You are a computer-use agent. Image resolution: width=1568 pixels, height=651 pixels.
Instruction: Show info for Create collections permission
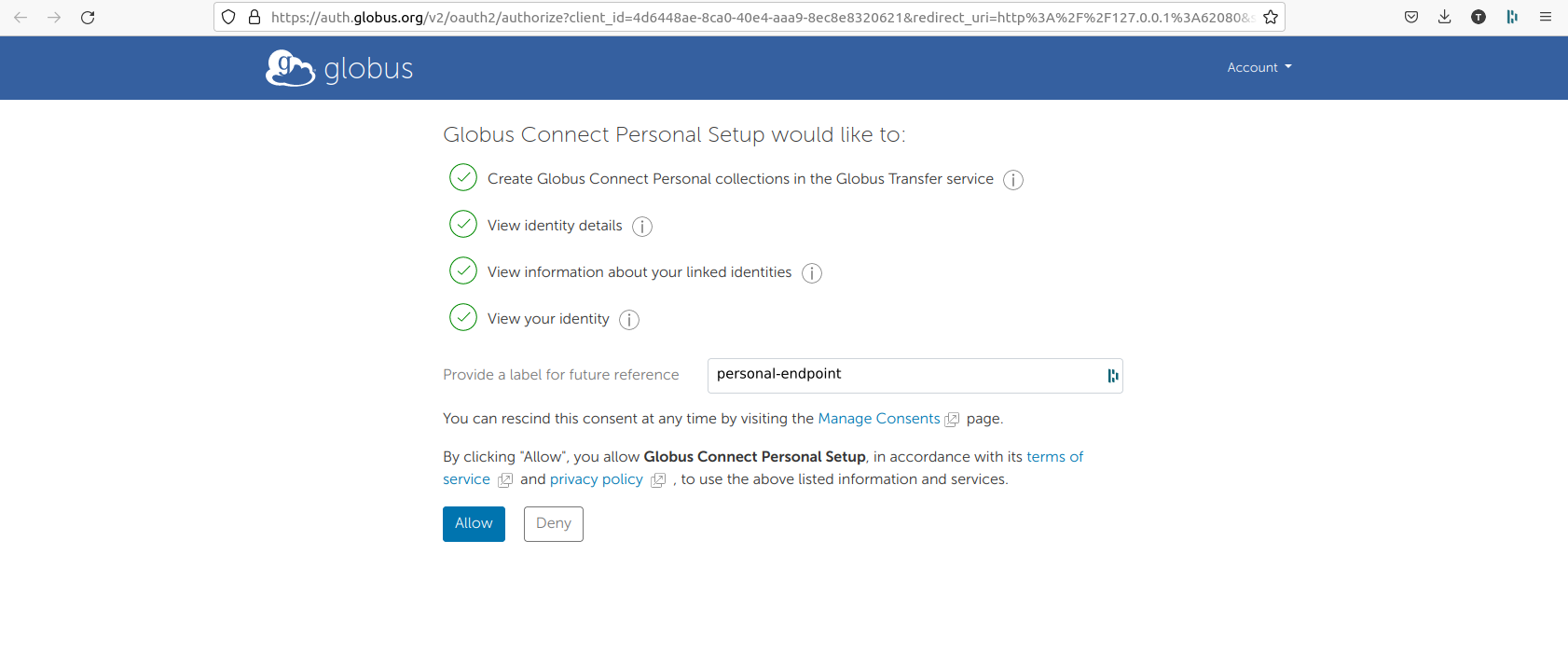1013,180
